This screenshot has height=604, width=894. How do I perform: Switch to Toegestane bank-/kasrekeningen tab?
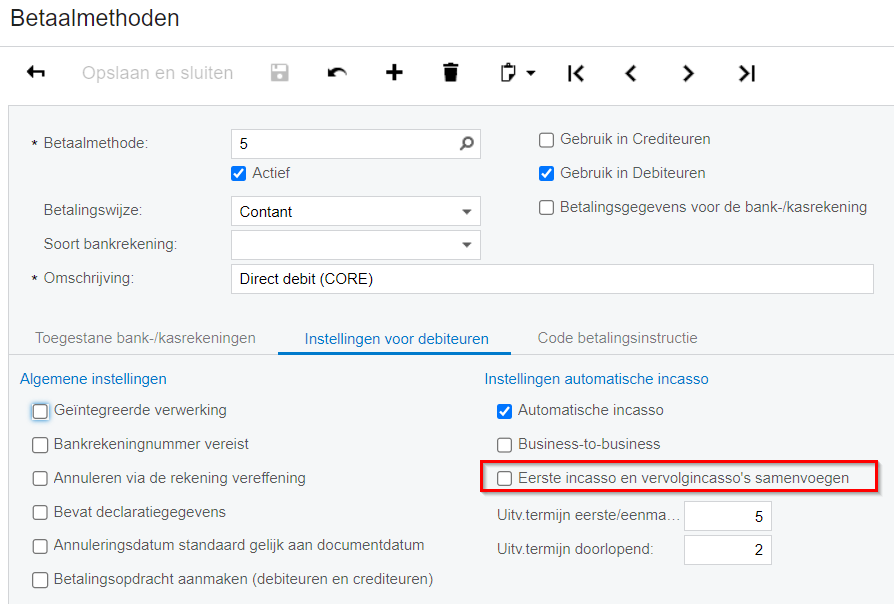coord(145,338)
